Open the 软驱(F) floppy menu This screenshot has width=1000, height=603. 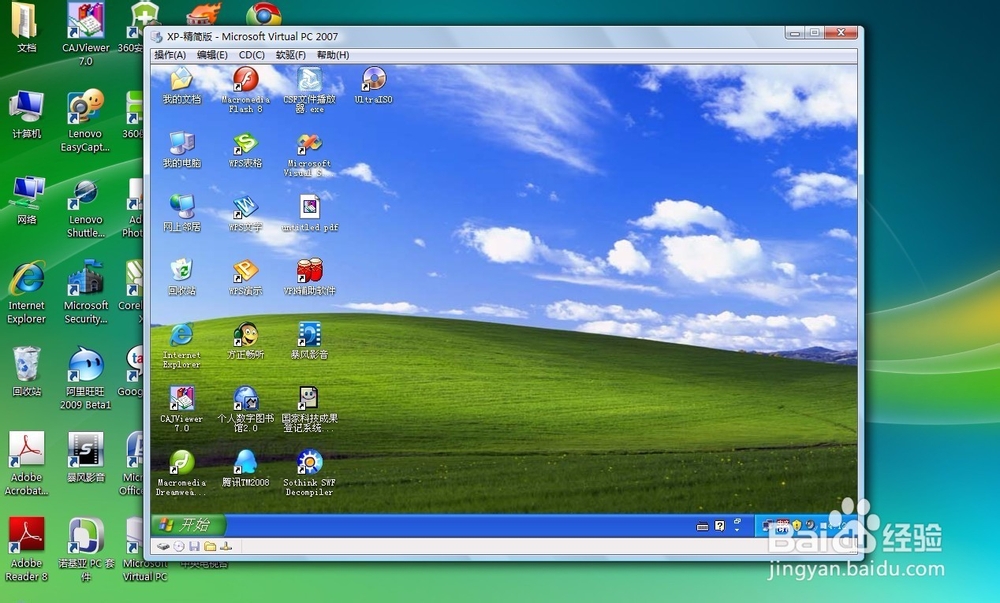point(291,55)
